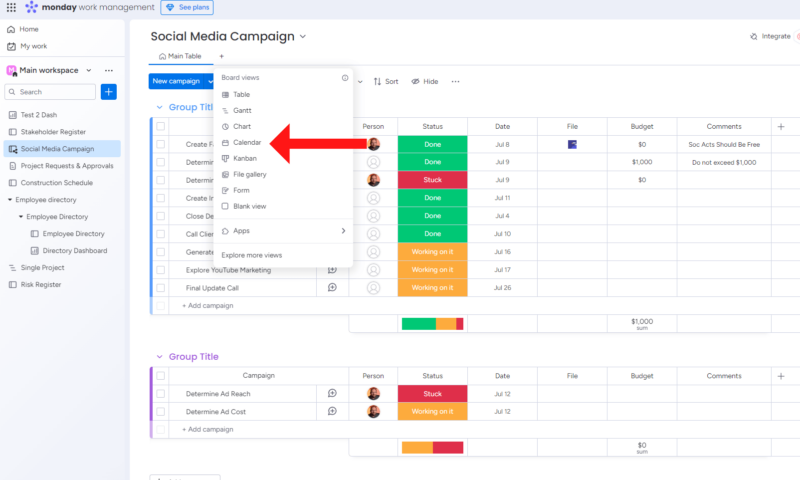Click the Stuck status for Jul 9

point(432,180)
